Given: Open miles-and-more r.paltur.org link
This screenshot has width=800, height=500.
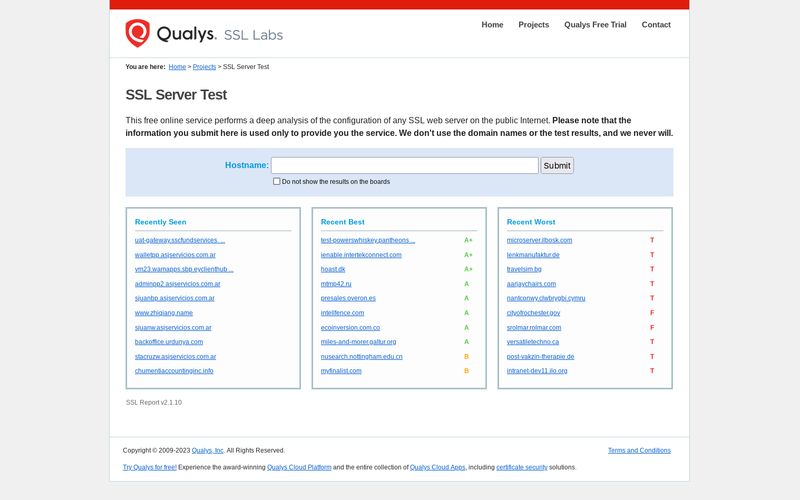Looking at the screenshot, I should 358,342.
